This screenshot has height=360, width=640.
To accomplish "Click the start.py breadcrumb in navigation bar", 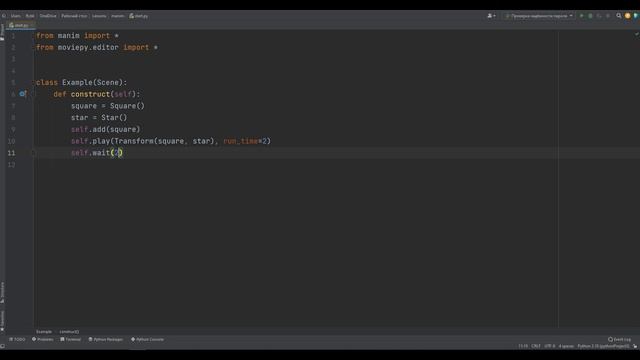I will tap(139, 16).
